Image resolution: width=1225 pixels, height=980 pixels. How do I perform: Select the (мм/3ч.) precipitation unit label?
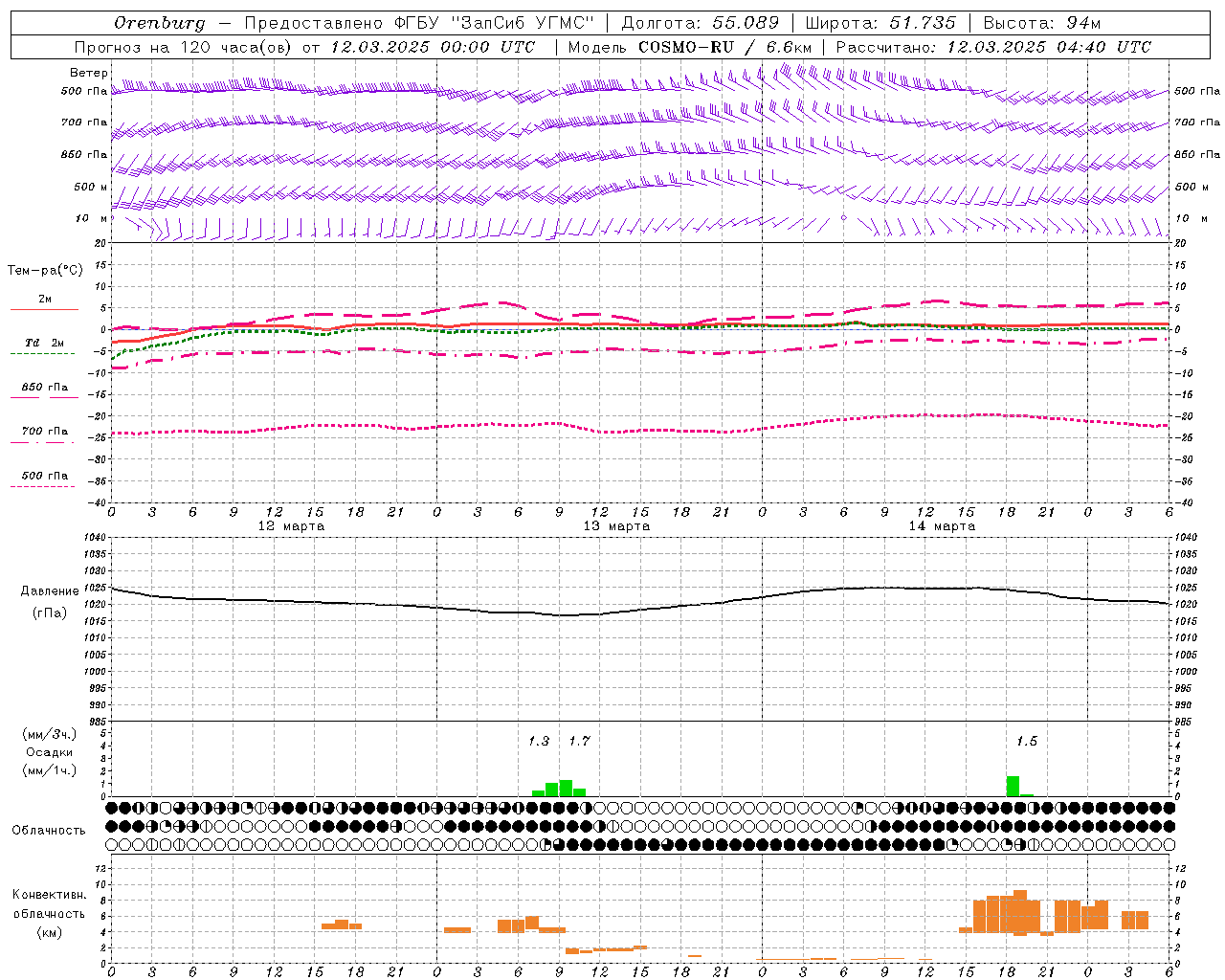point(49,735)
